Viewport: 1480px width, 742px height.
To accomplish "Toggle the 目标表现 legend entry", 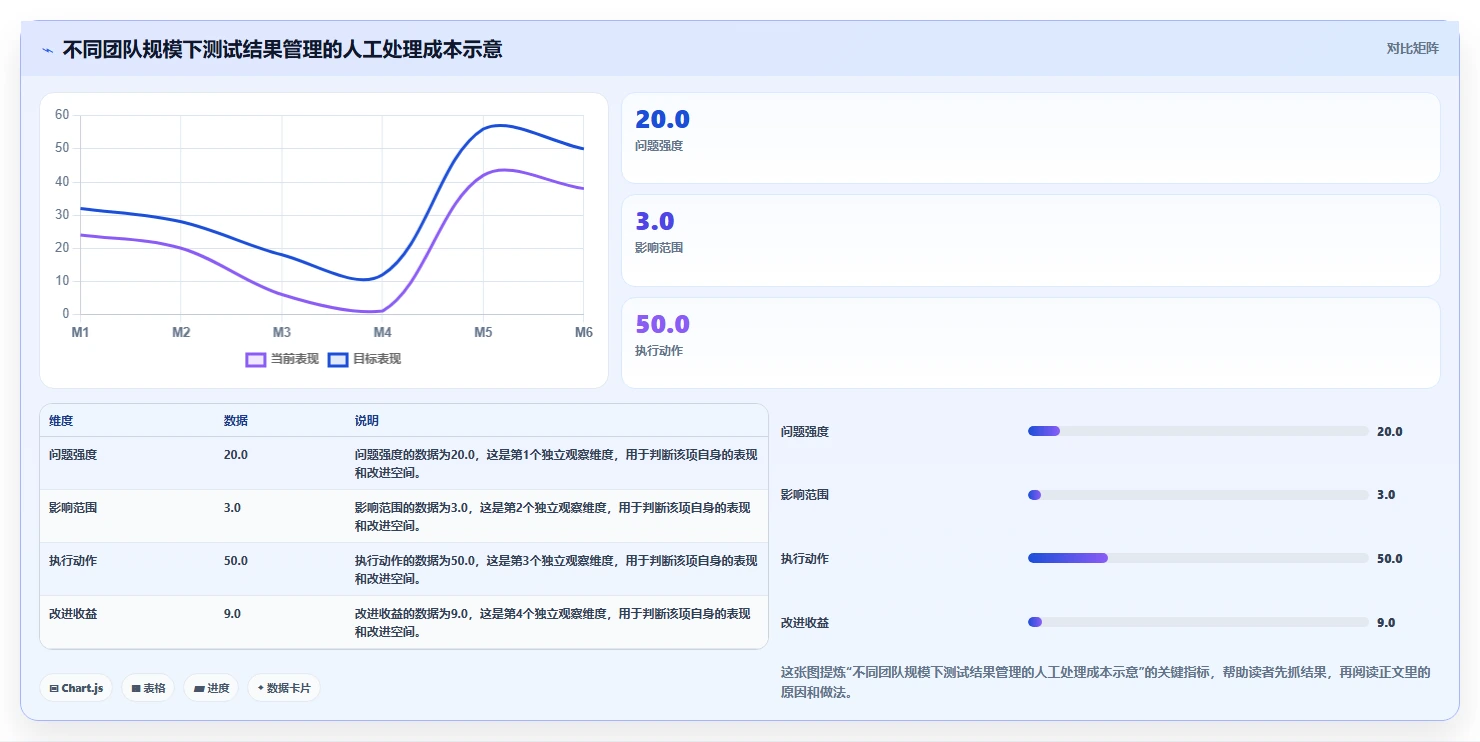I will pos(365,359).
